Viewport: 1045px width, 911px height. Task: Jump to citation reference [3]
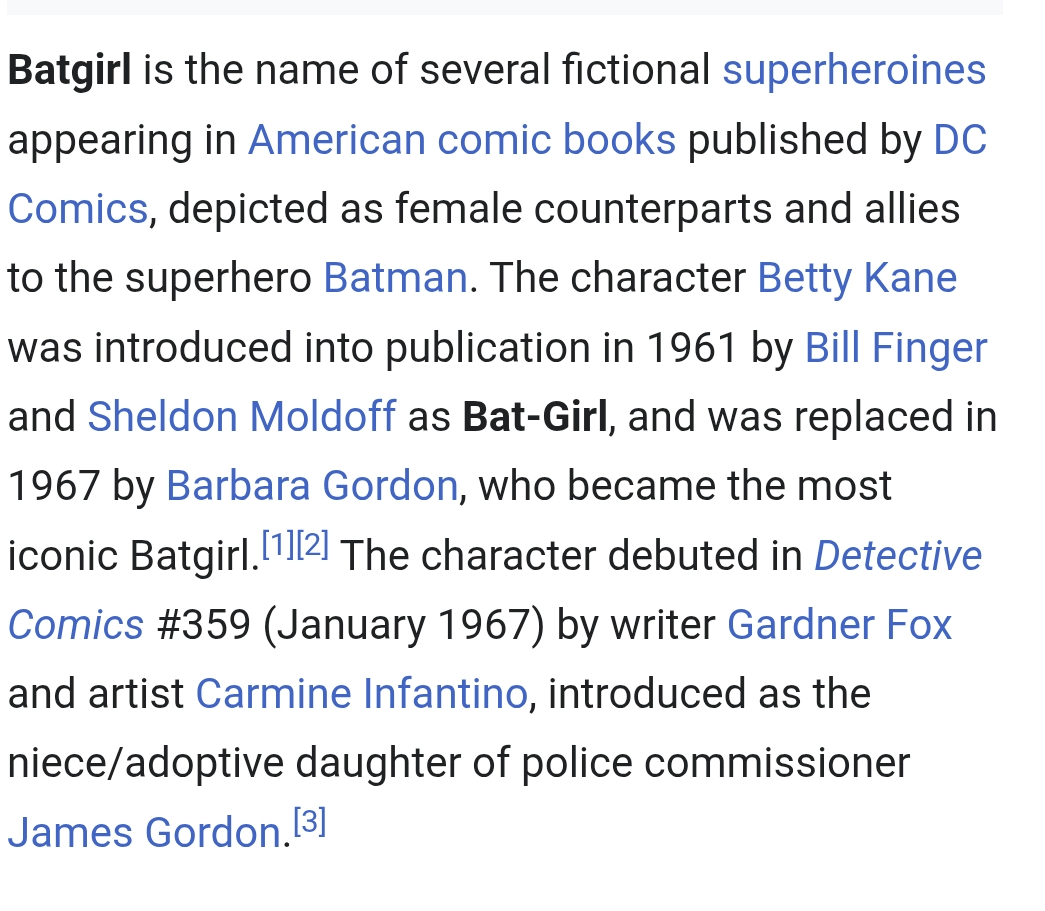click(x=310, y=821)
